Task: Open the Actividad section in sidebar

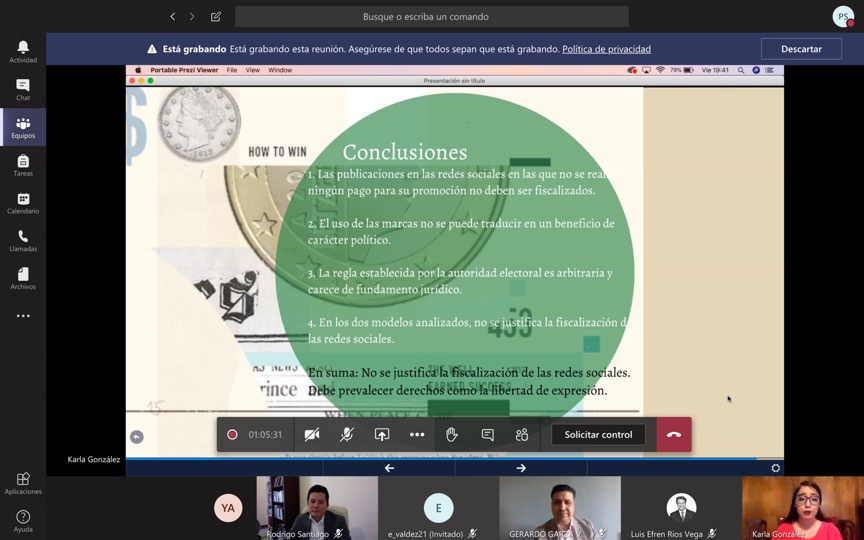Action: coord(22,52)
